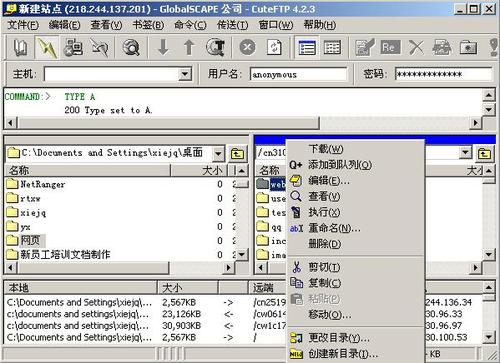Choose 下载(W) in the context menu
Screen dimensions: 500x363
pos(326,149)
